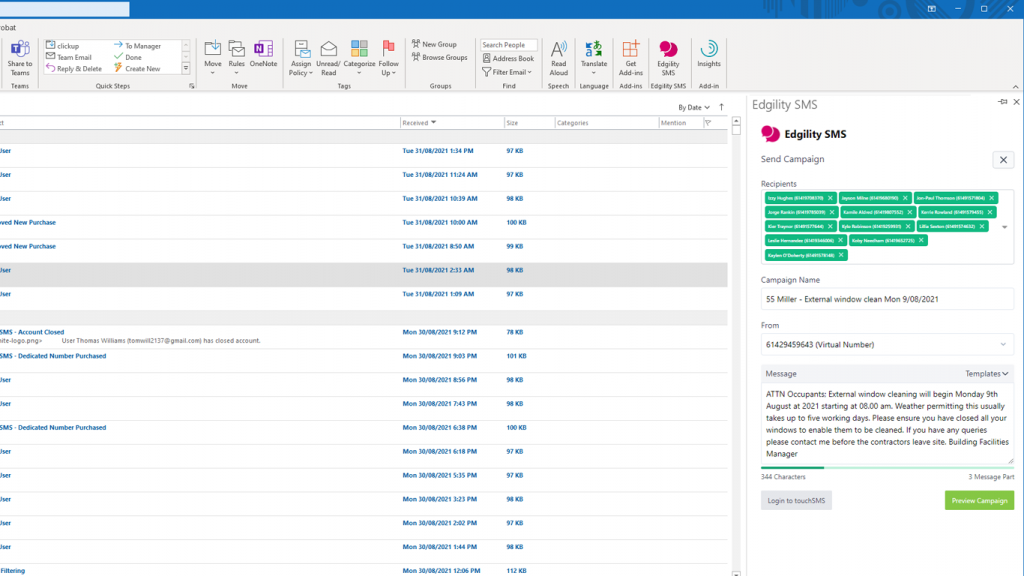Open the Translate language tool
The height and width of the screenshot is (576, 1024).
click(x=594, y=58)
